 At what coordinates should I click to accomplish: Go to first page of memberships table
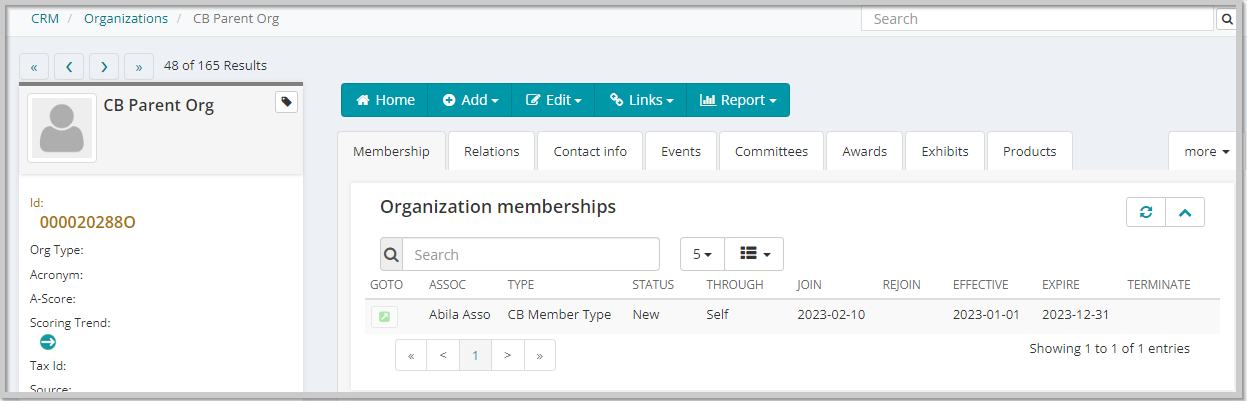411,355
